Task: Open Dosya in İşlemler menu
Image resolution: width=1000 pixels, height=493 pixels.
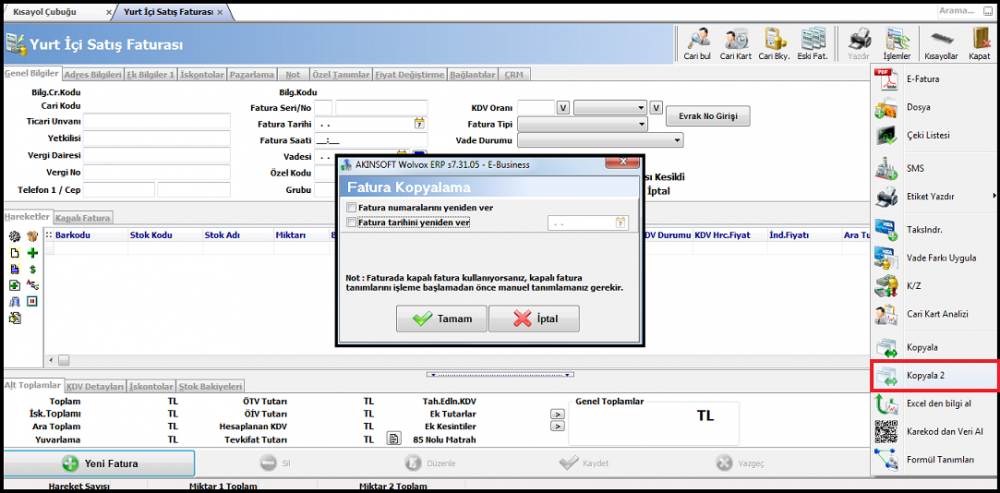Action: pyautogui.click(x=934, y=108)
